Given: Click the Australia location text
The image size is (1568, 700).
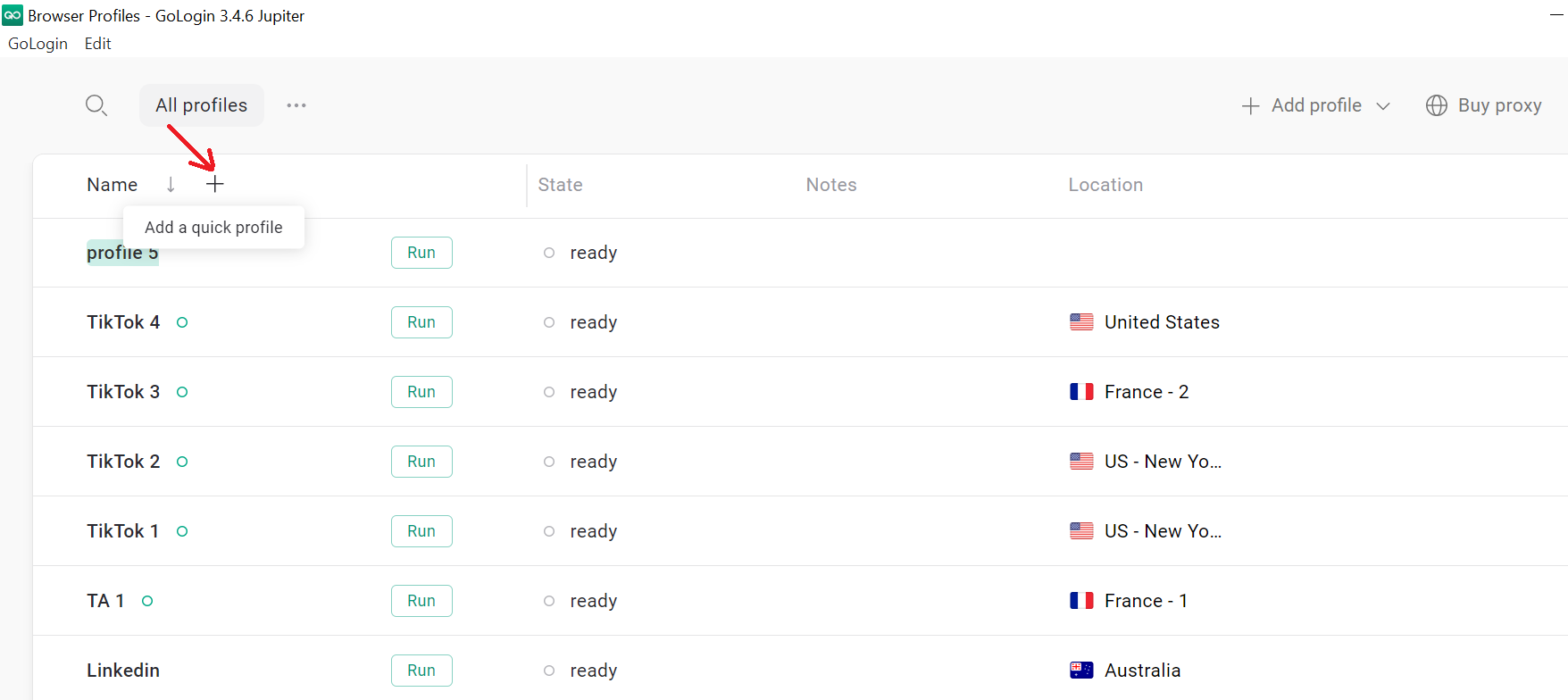Looking at the screenshot, I should tap(1142, 671).
